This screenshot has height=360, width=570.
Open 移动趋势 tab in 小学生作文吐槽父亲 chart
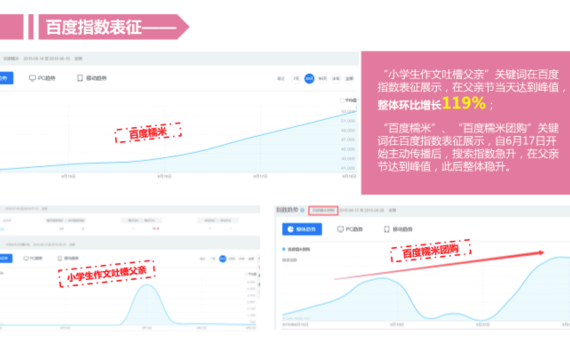click(x=68, y=258)
